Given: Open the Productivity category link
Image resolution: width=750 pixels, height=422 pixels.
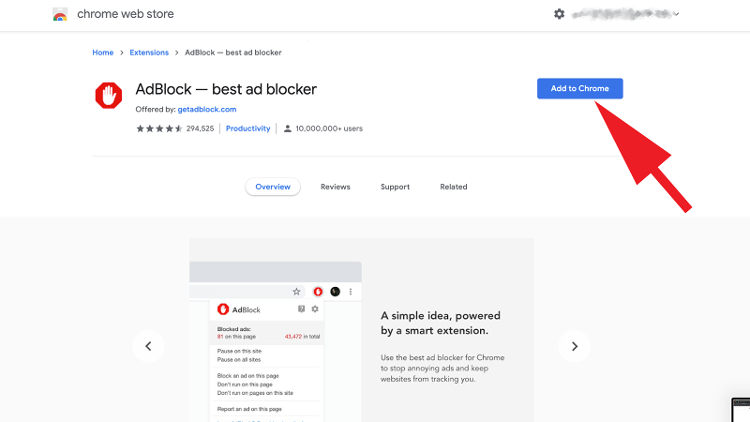Looking at the screenshot, I should click(x=248, y=128).
